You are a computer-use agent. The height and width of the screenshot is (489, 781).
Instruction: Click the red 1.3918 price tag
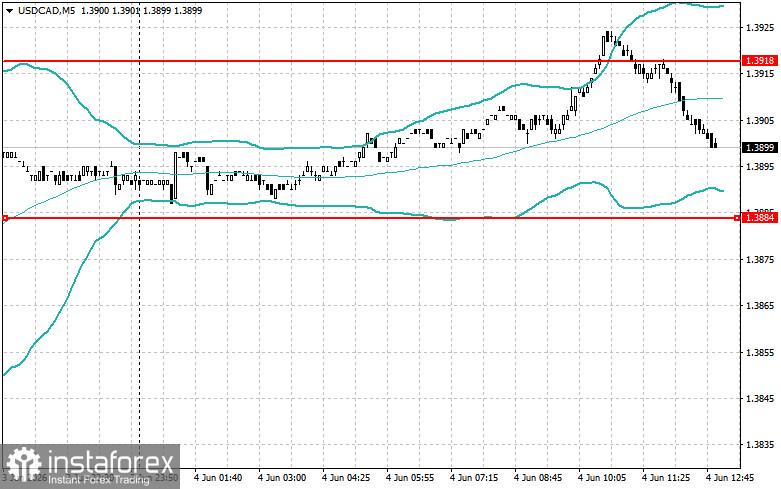[760, 61]
